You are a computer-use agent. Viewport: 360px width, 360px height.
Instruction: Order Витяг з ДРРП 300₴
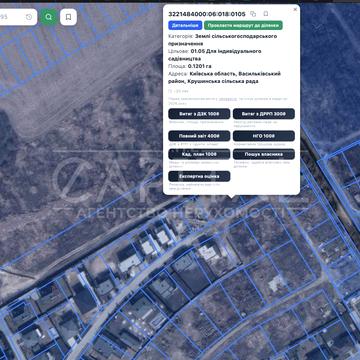[264, 114]
